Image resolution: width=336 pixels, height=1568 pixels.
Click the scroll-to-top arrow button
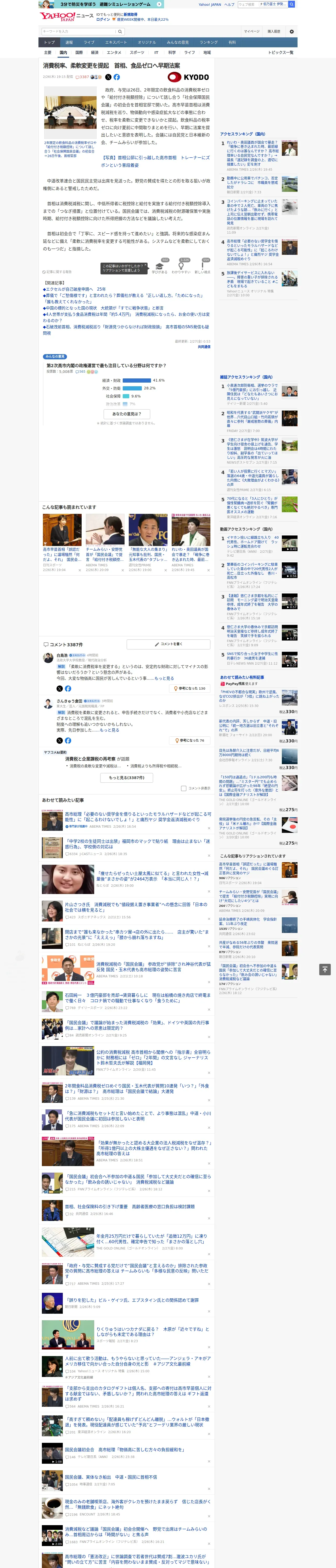[325, 969]
